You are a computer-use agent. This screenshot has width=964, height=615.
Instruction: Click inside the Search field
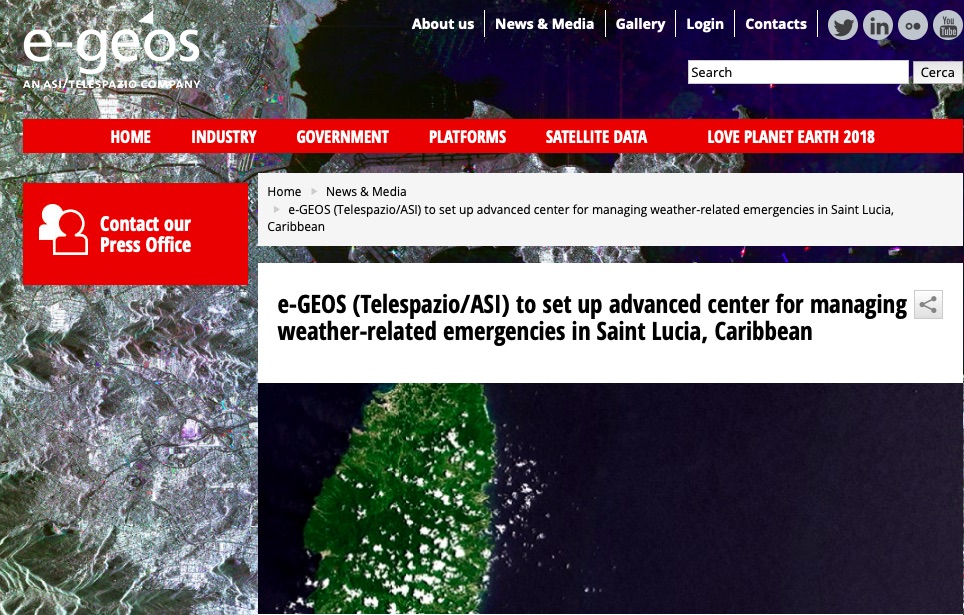coord(798,72)
